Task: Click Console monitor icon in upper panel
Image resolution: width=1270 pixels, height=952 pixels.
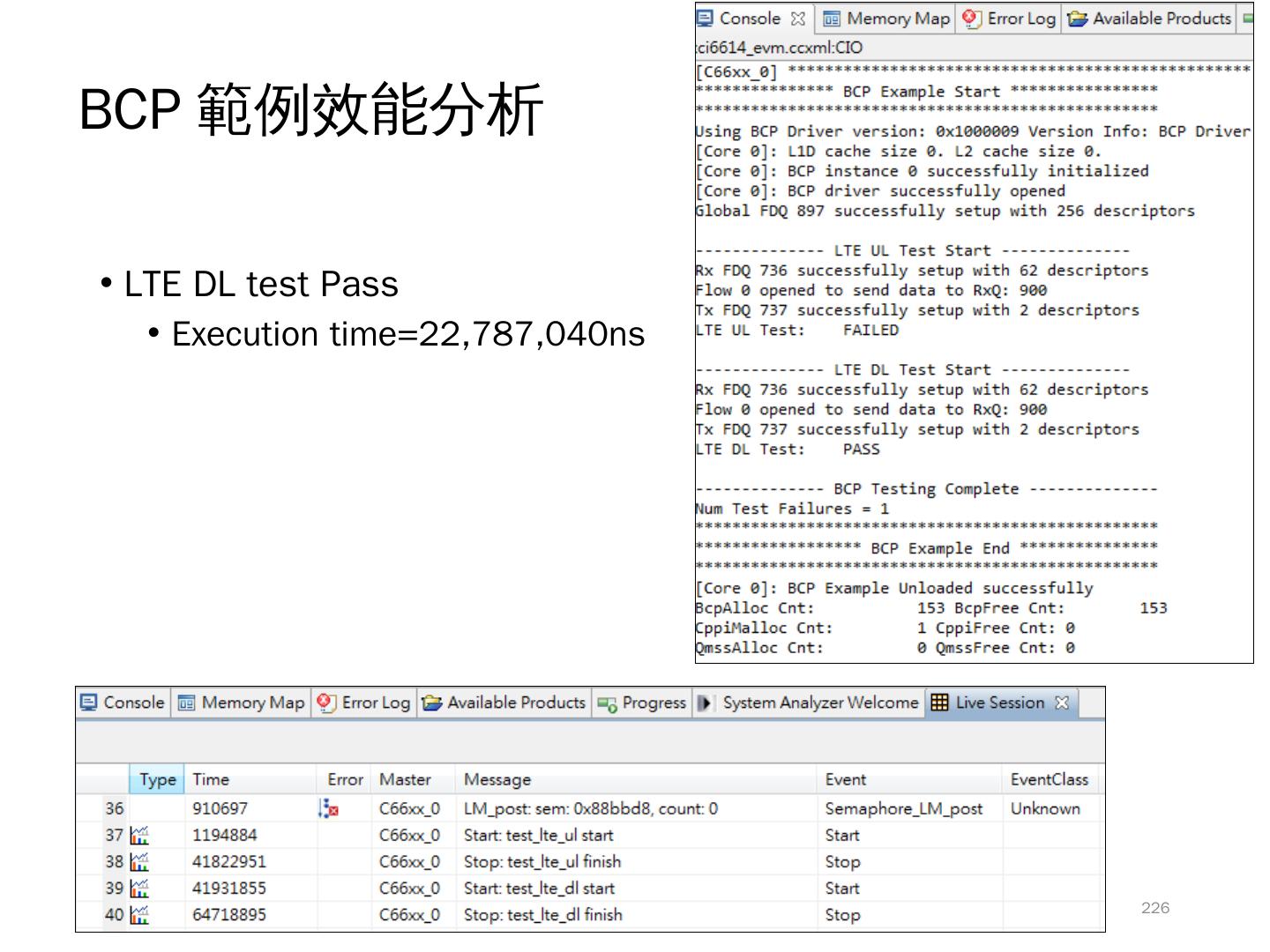Action: point(706,19)
